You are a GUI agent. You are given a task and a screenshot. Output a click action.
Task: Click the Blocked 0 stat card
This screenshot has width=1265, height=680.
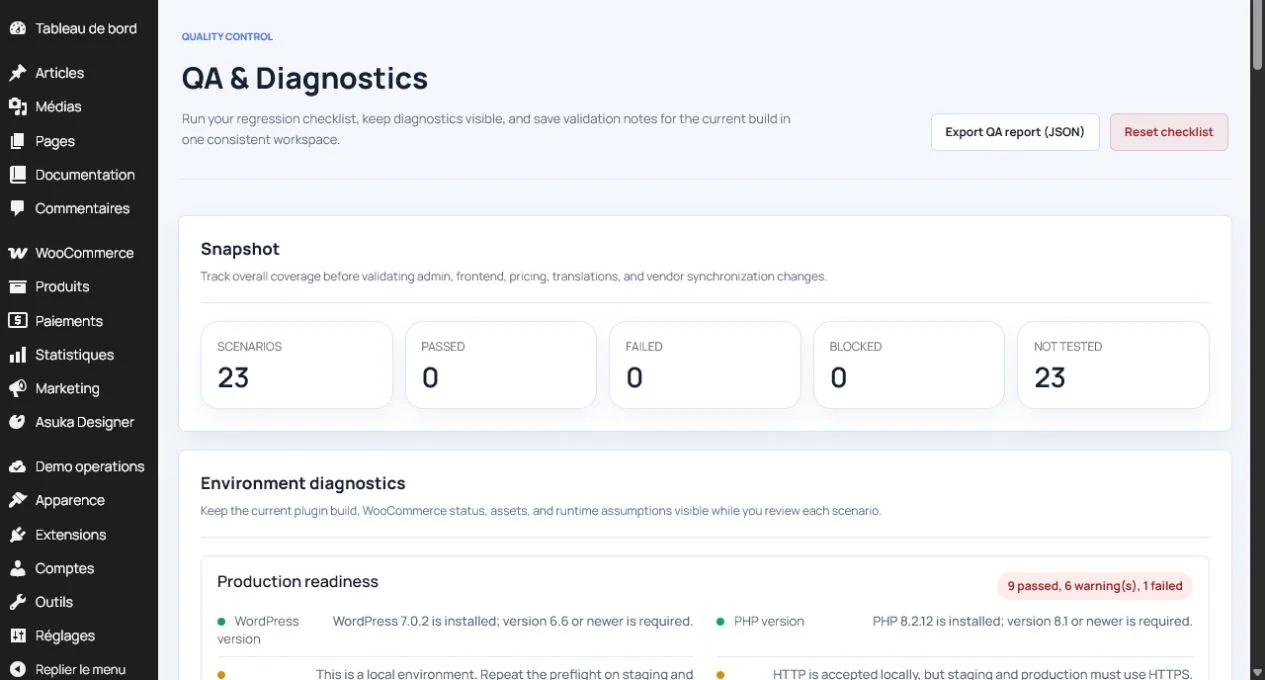908,365
